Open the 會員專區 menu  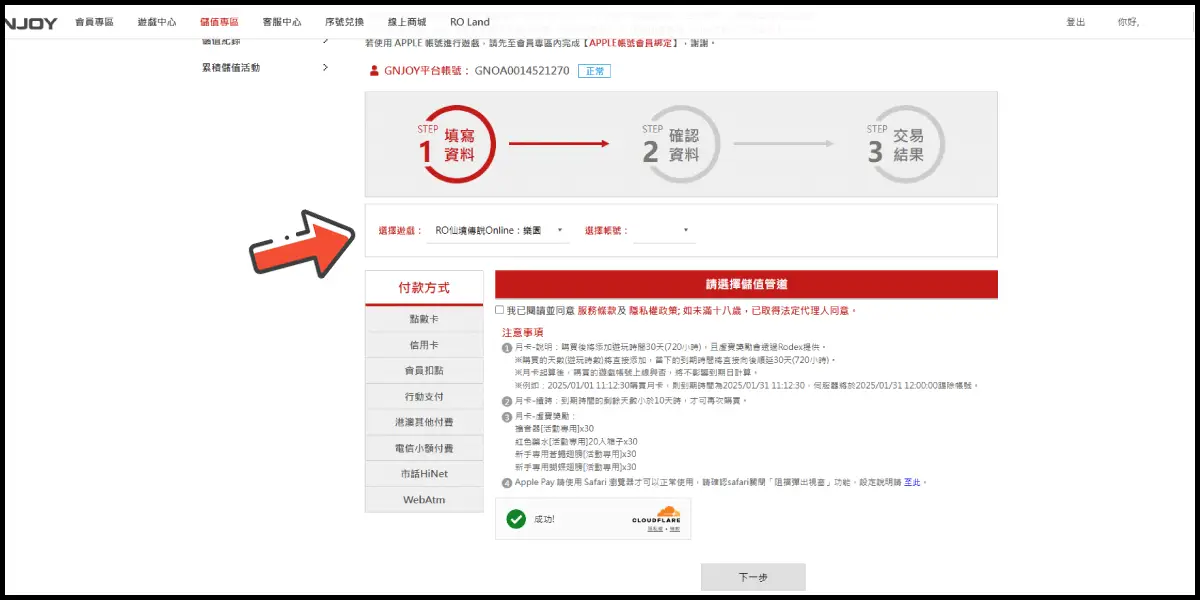95,22
